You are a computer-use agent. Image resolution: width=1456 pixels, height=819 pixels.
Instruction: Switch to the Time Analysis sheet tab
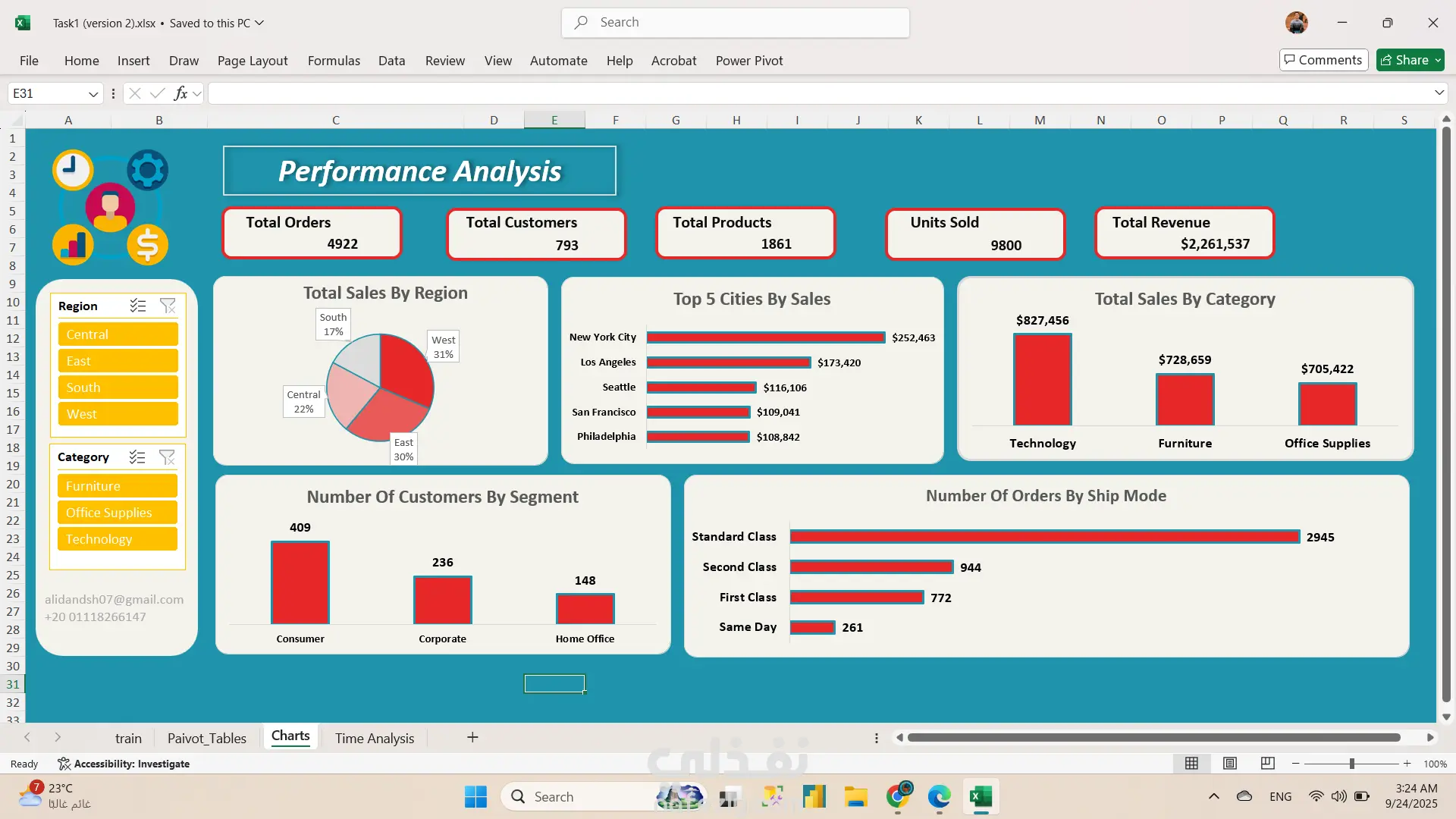(x=375, y=739)
